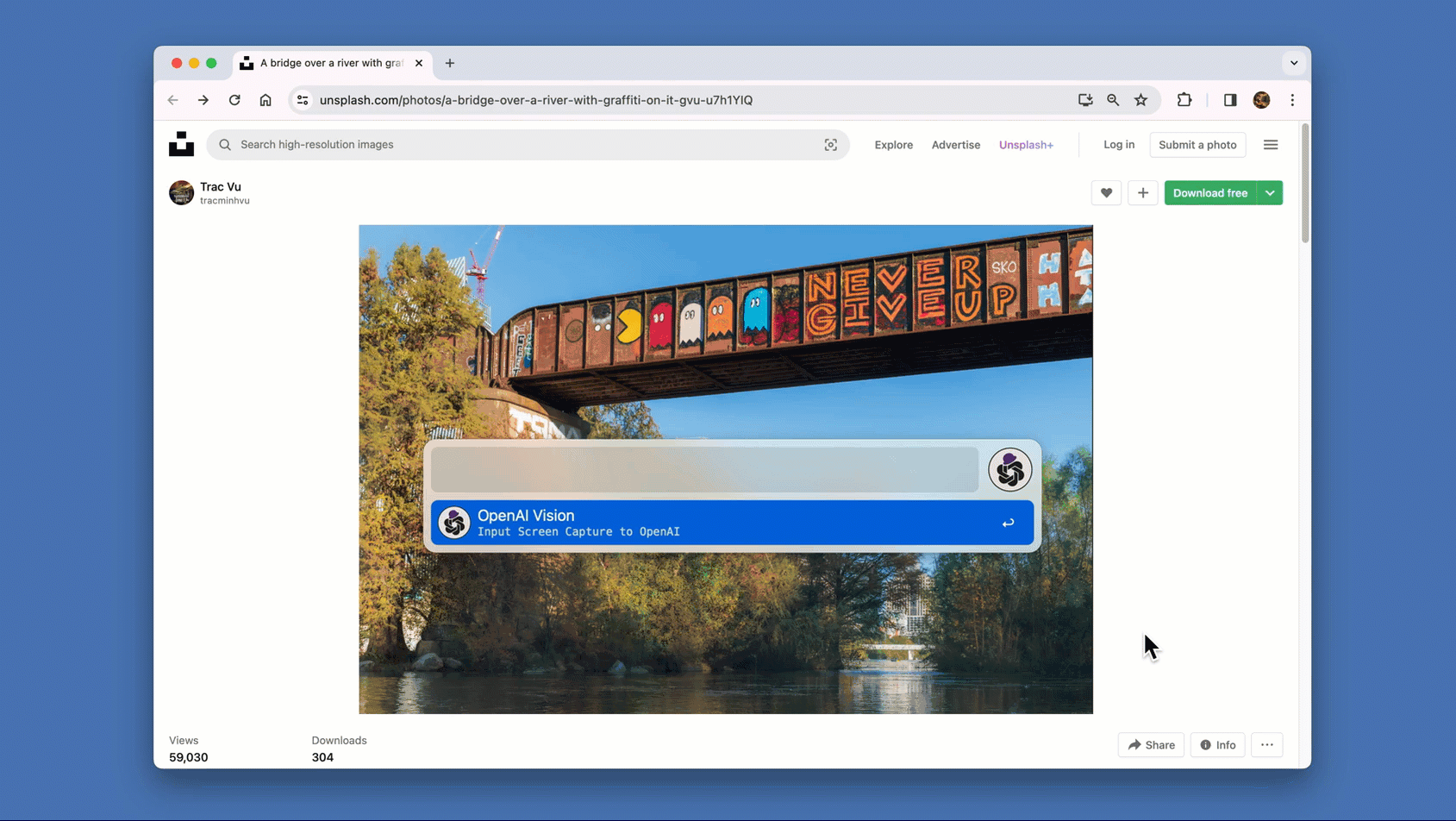Click the launcher text input field
This screenshot has height=821, width=1456.
coord(705,470)
